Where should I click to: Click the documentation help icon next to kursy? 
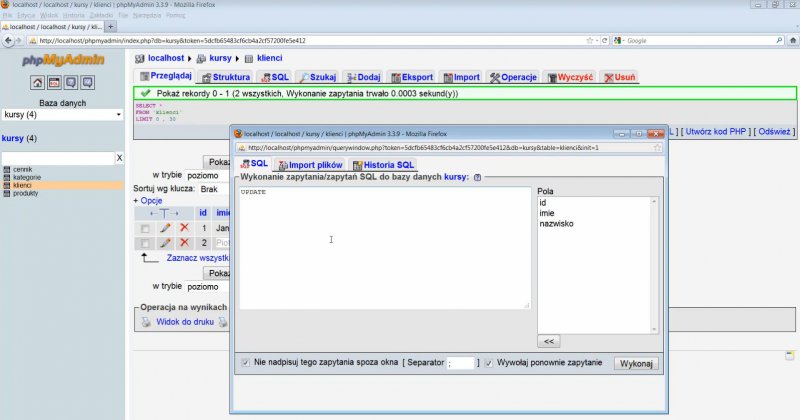(477, 177)
